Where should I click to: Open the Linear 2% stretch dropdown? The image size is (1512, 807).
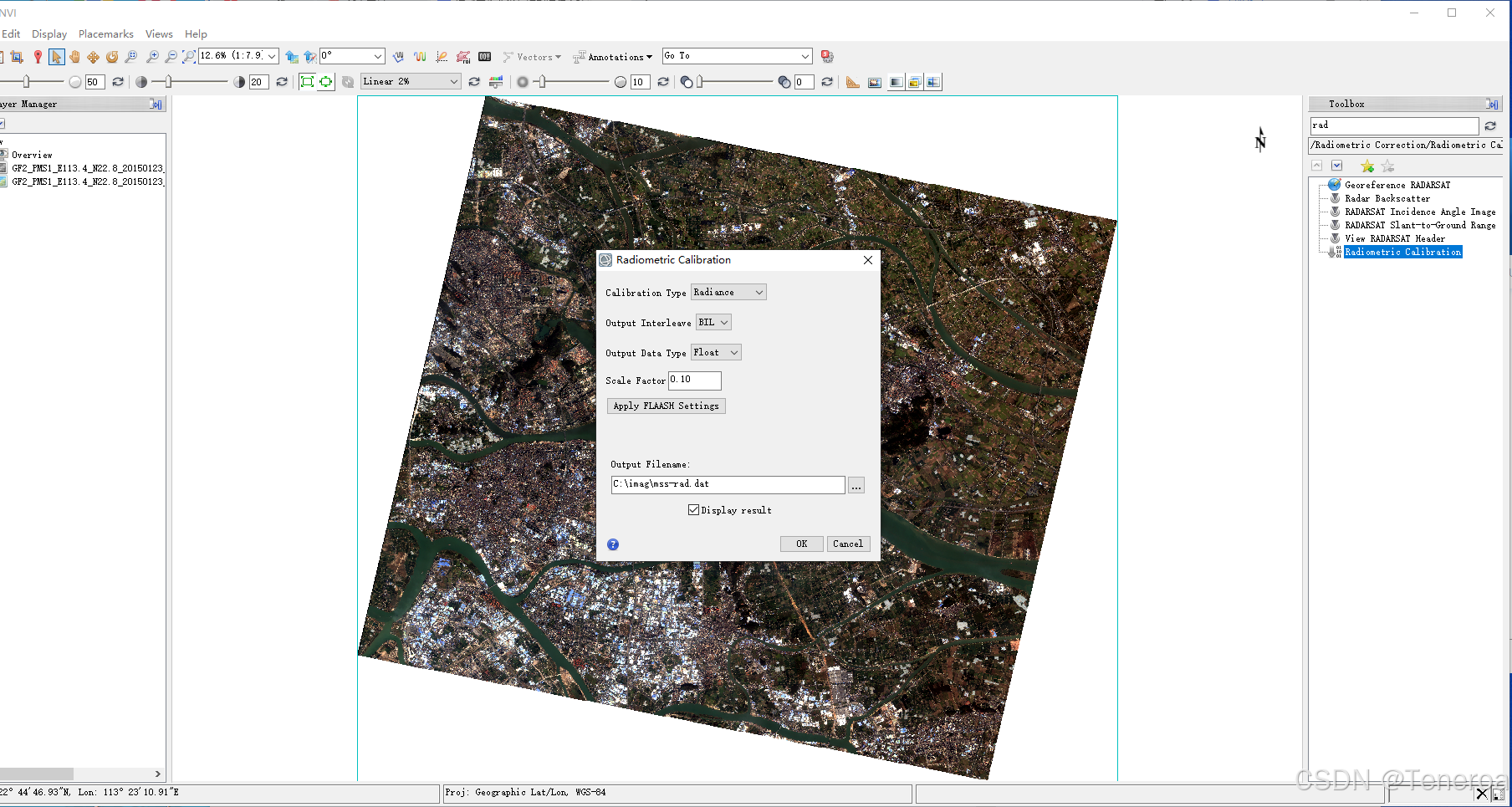(411, 82)
